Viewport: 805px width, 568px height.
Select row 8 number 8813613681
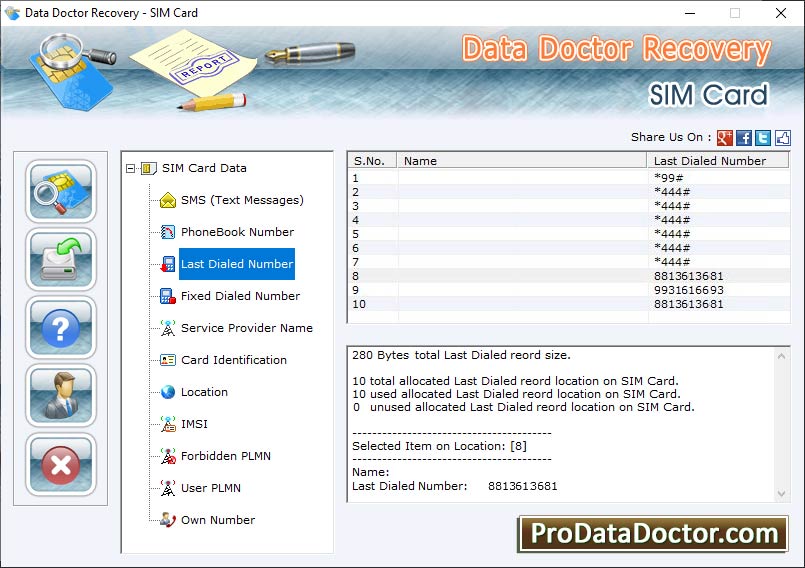[x=568, y=276]
